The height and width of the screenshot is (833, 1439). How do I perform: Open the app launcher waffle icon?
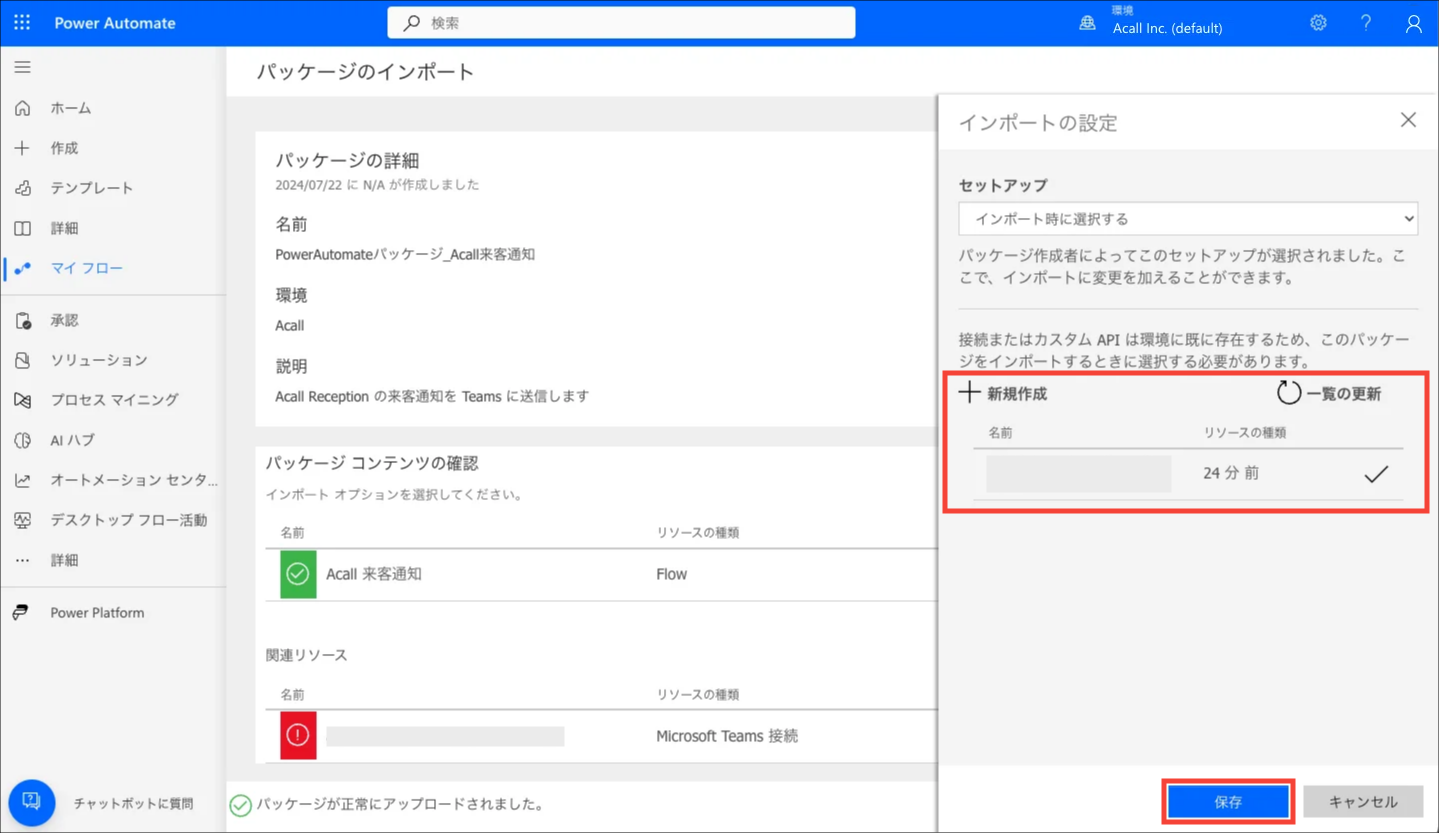[x=22, y=22]
